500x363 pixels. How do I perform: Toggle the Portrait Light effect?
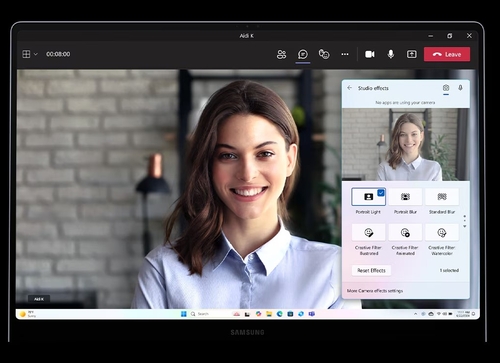(368, 197)
